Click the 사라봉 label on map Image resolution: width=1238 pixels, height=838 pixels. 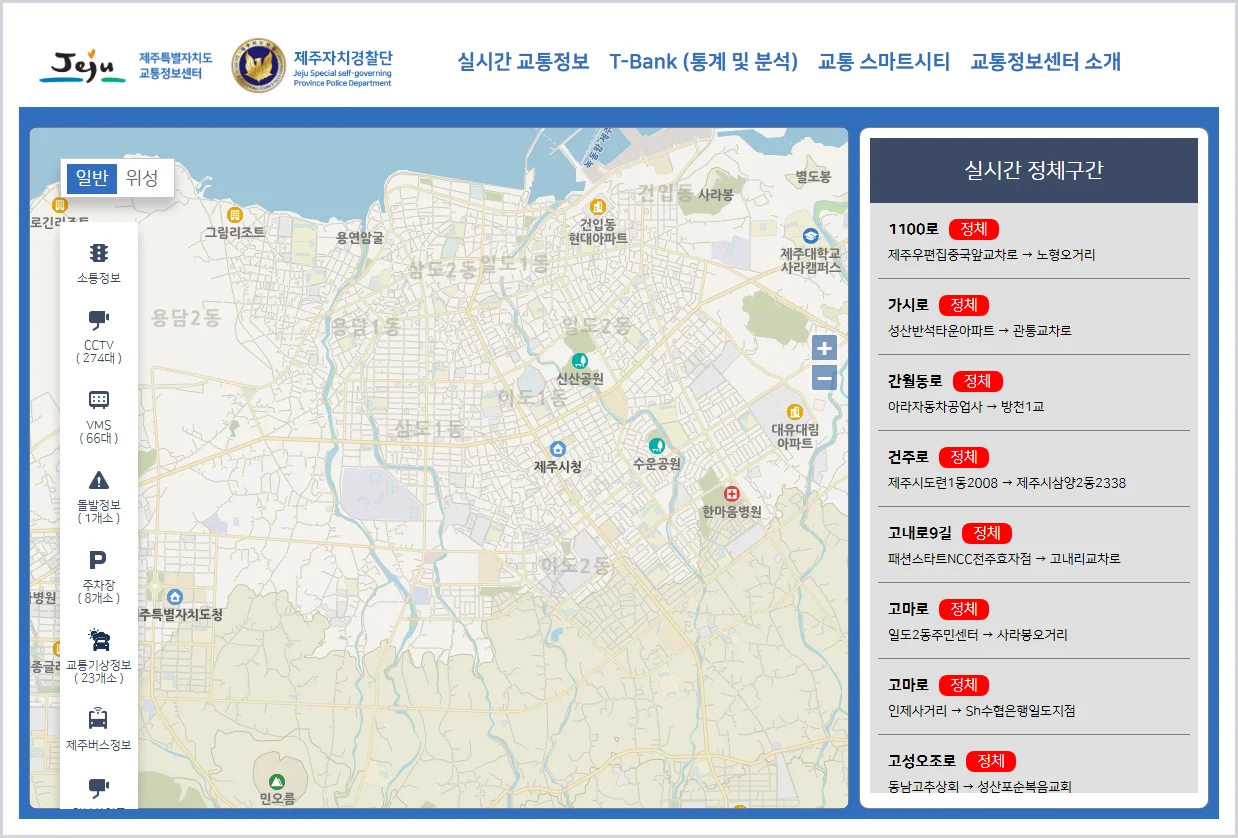(715, 194)
